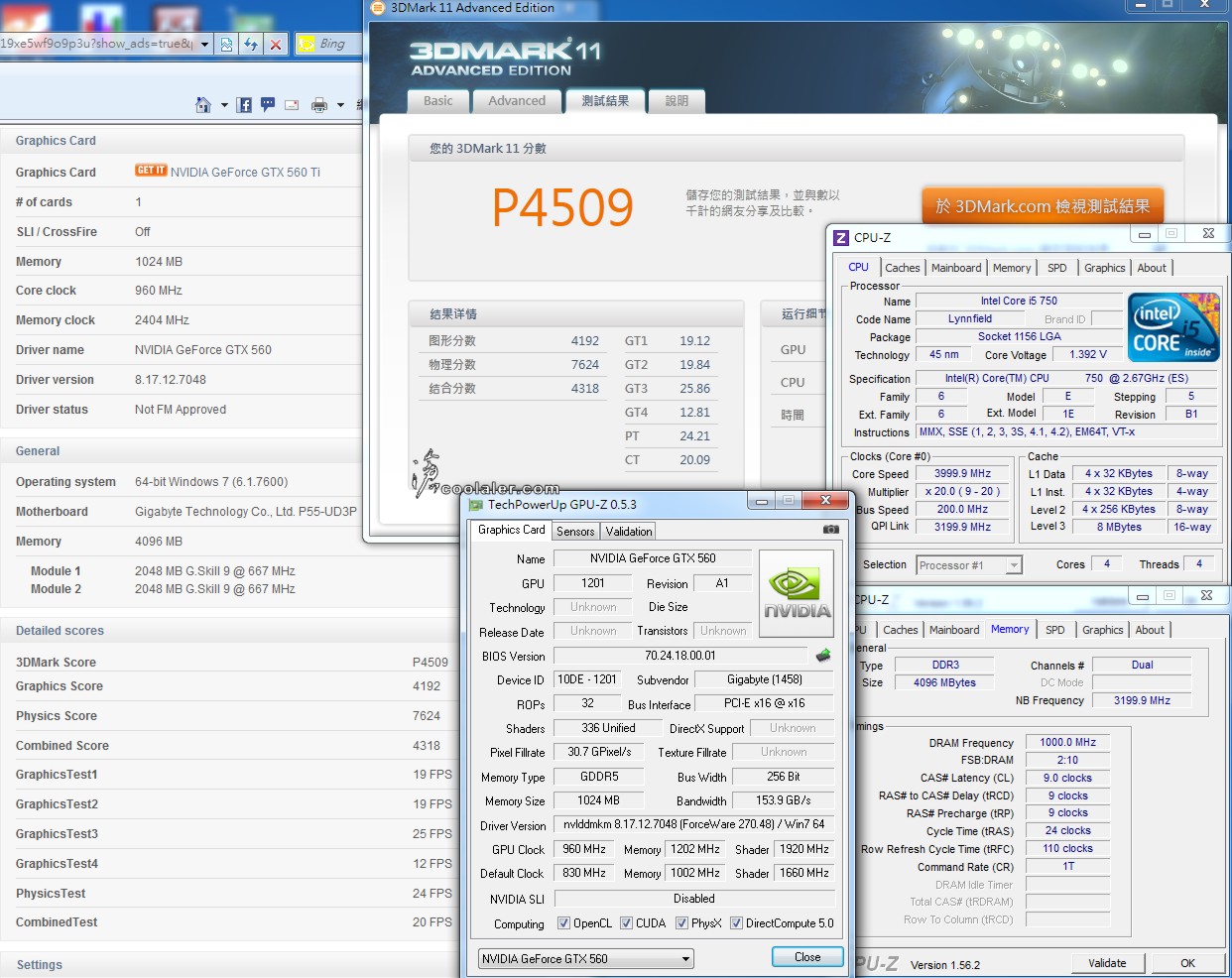
Task: Open Graphics tab in upper CPU-Z window
Action: (1104, 268)
